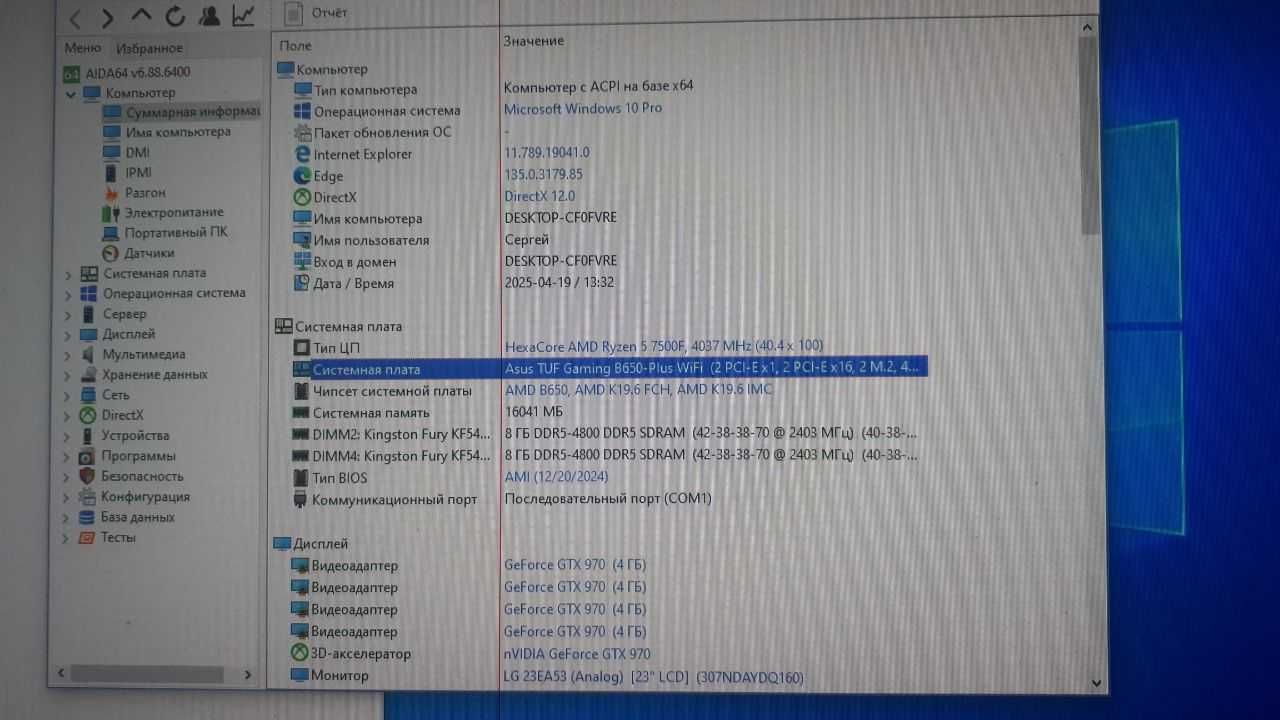Click the Поле column header
Screen dimensions: 1280x720
pos(296,45)
